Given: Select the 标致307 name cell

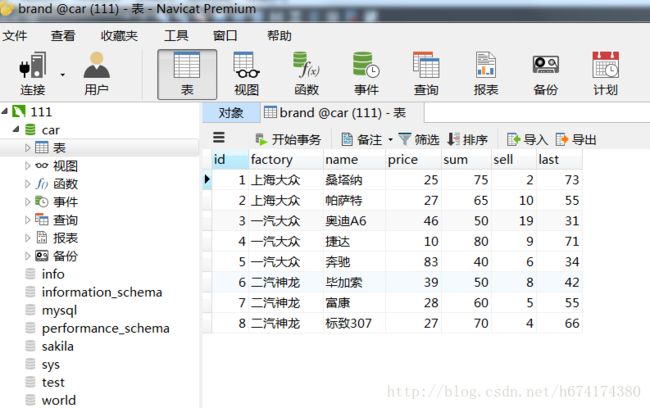Looking at the screenshot, I should tap(354, 323).
